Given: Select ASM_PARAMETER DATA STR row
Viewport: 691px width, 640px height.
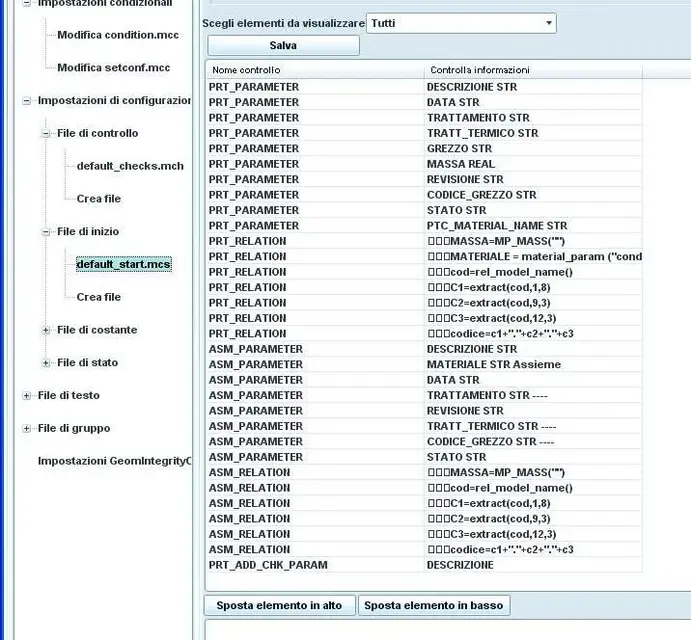Looking at the screenshot, I should coord(424,380).
